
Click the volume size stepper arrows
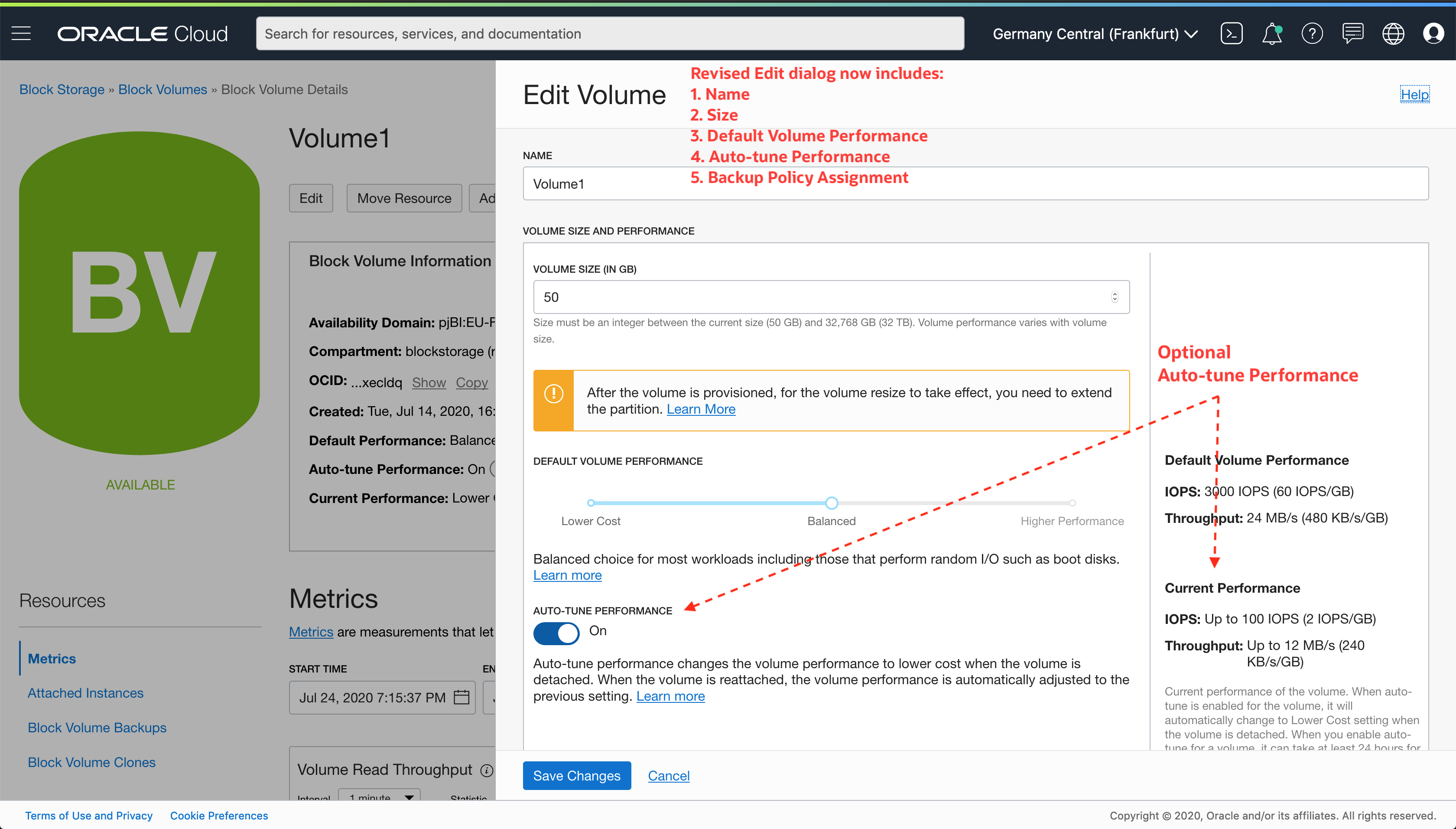tap(1115, 297)
